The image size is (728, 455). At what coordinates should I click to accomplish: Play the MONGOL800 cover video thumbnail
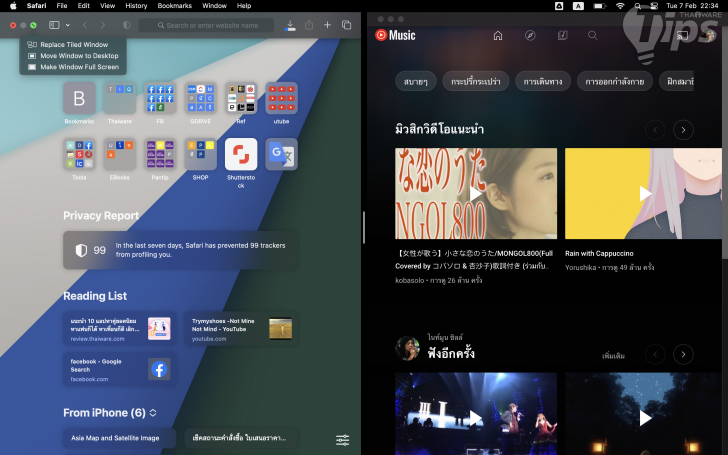476,194
